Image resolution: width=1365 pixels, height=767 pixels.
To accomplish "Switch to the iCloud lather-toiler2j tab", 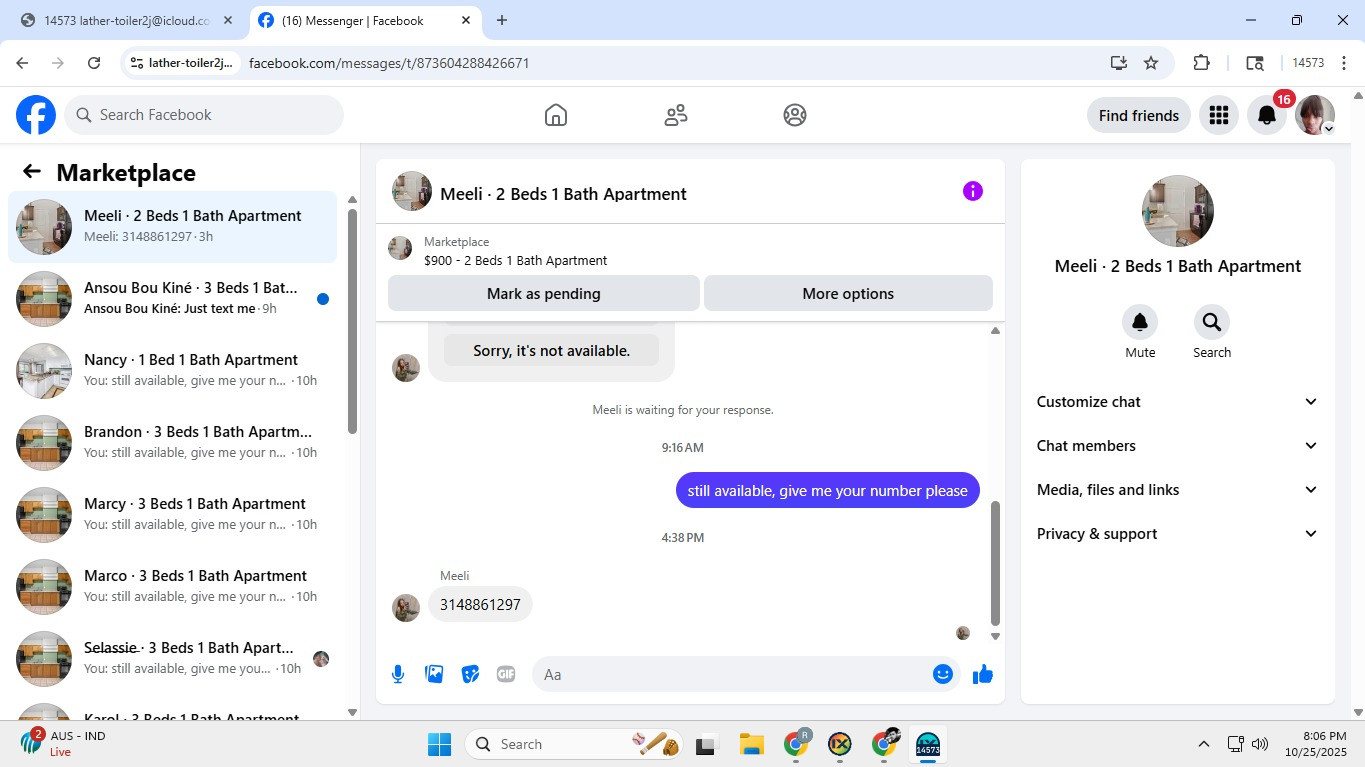I will [x=126, y=20].
